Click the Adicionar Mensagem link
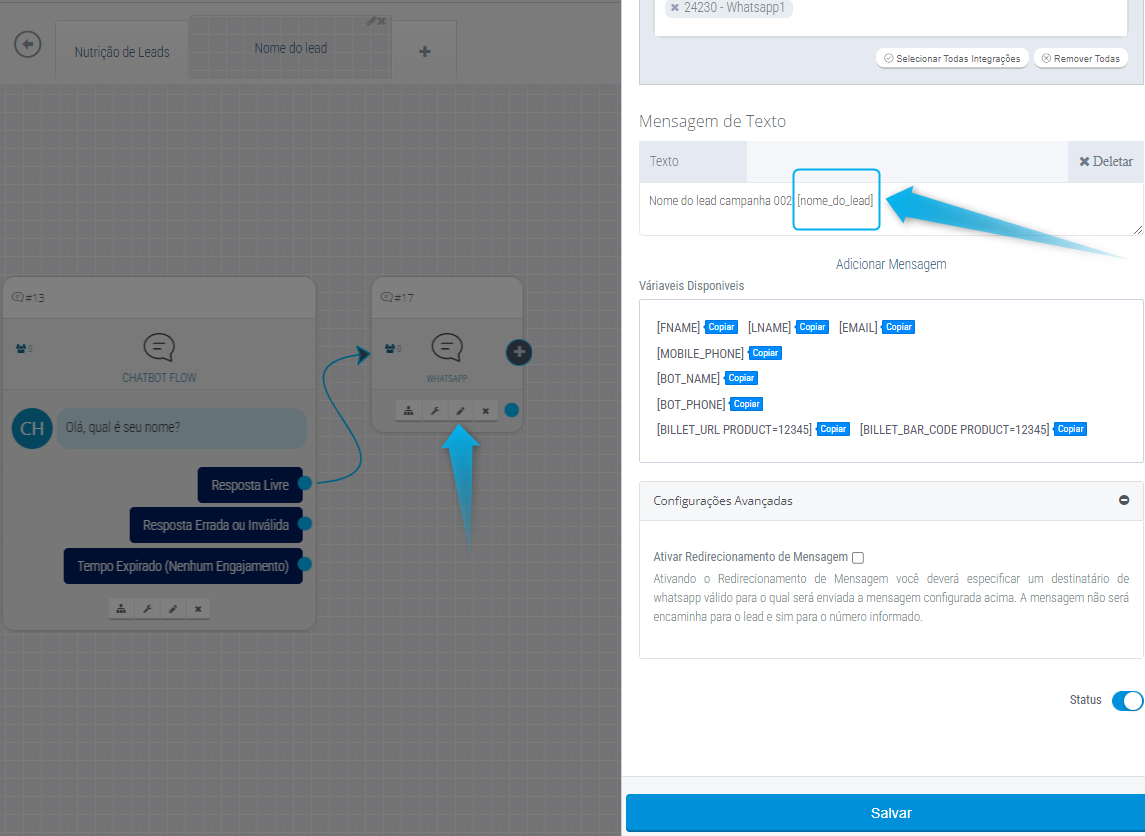This screenshot has width=1145, height=836. point(891,264)
